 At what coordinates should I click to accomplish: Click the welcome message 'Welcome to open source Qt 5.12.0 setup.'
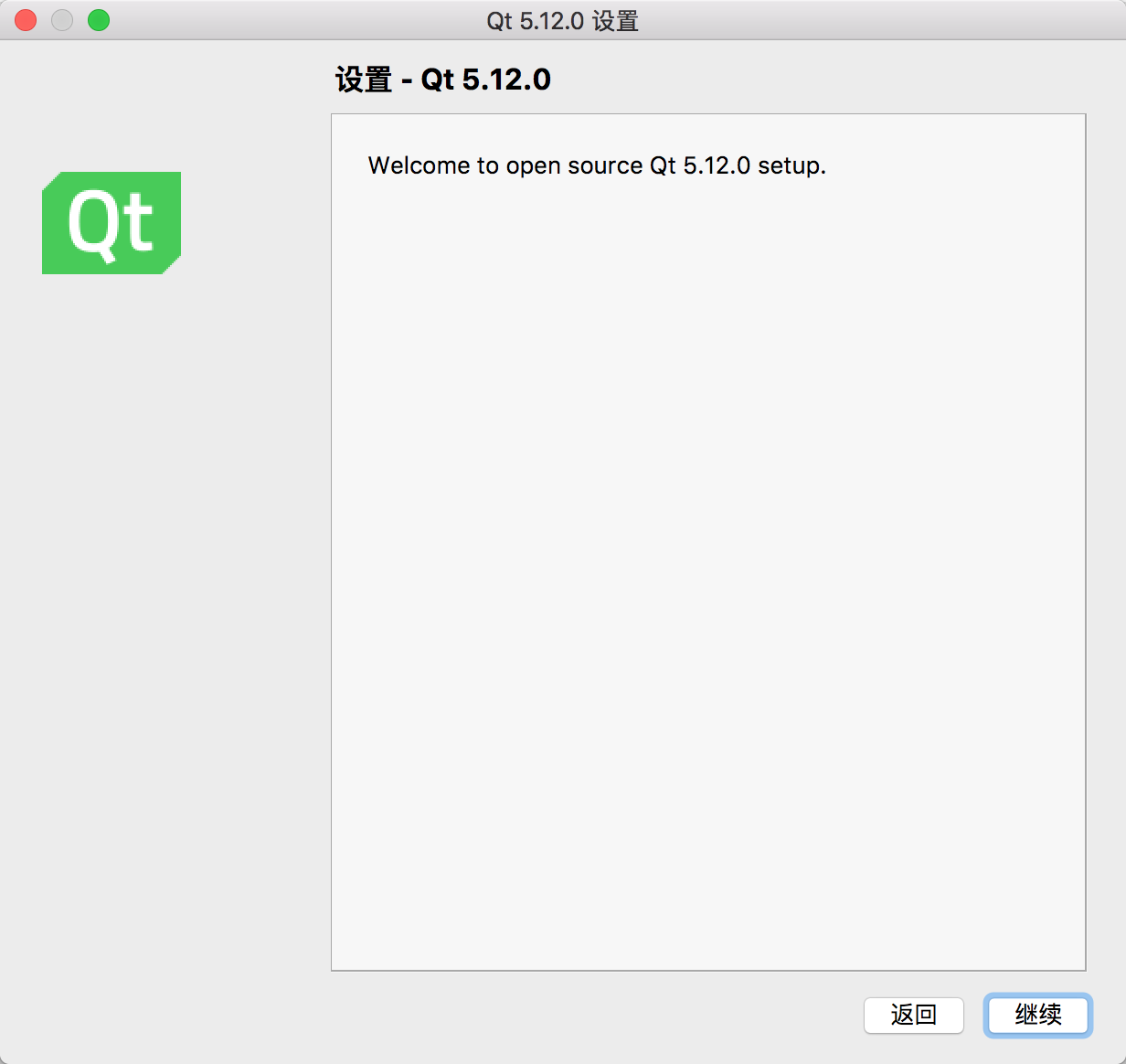[597, 165]
